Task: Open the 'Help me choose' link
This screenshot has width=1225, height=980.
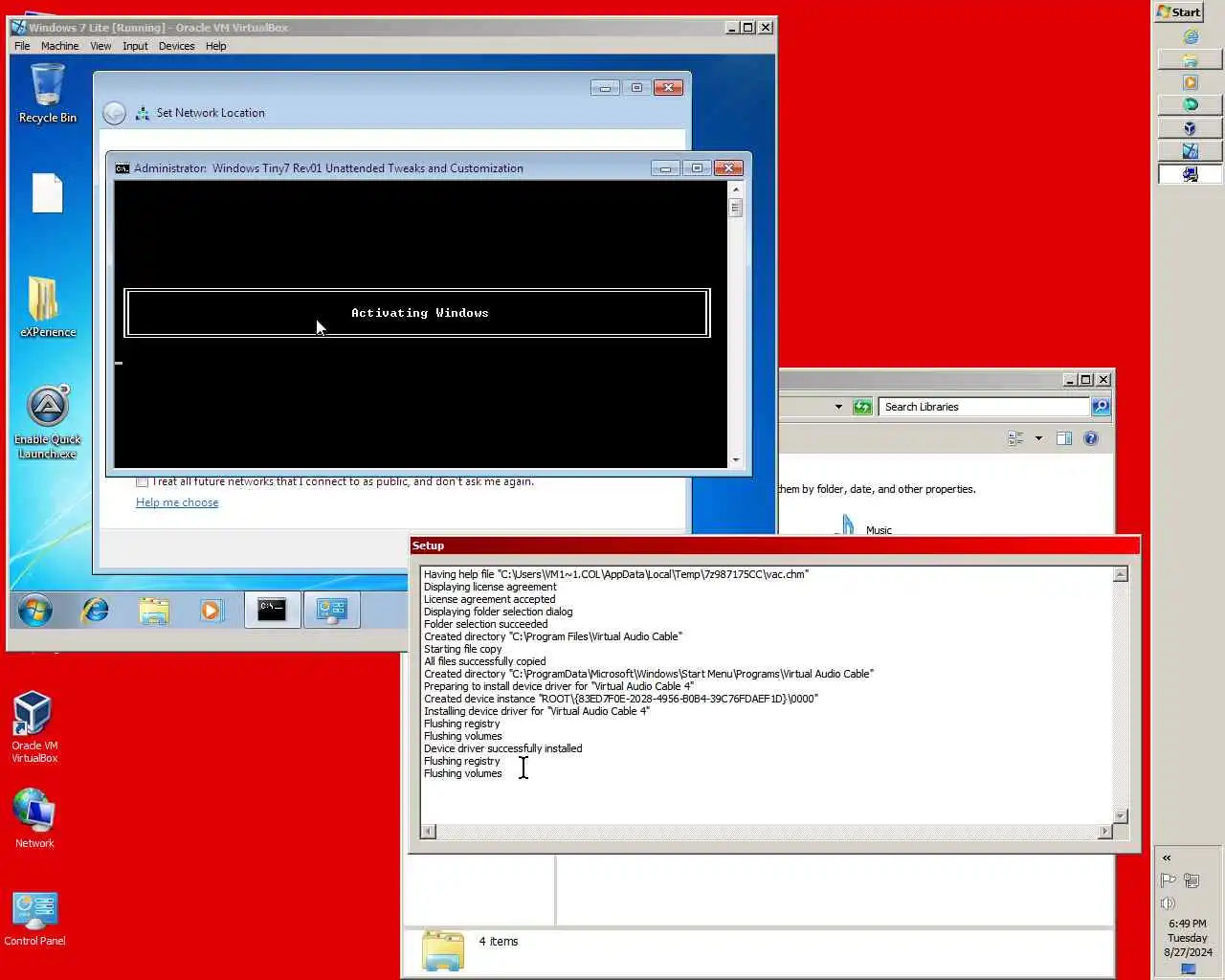Action: click(177, 502)
